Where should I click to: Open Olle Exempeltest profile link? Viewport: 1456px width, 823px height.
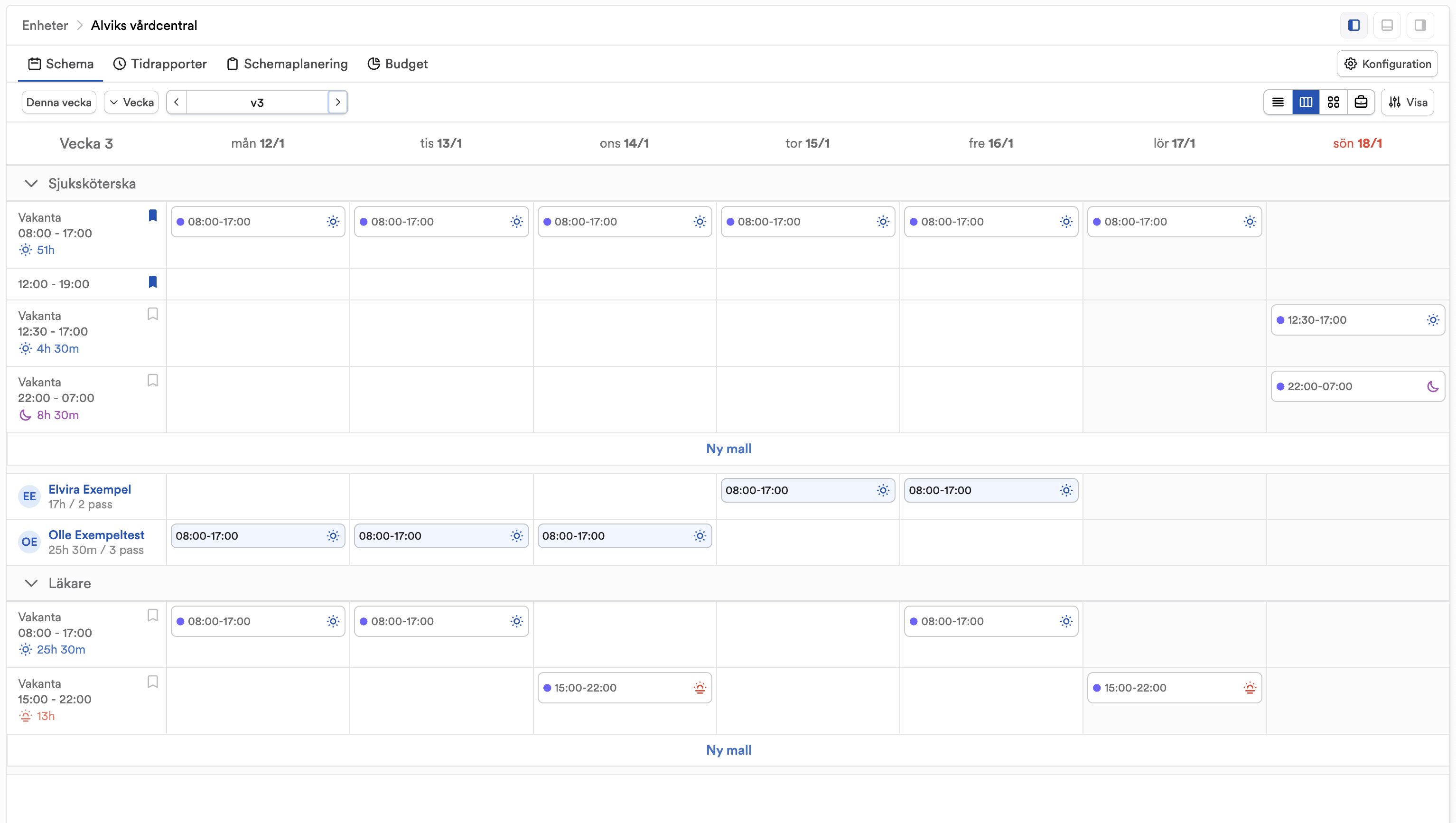[x=97, y=535]
